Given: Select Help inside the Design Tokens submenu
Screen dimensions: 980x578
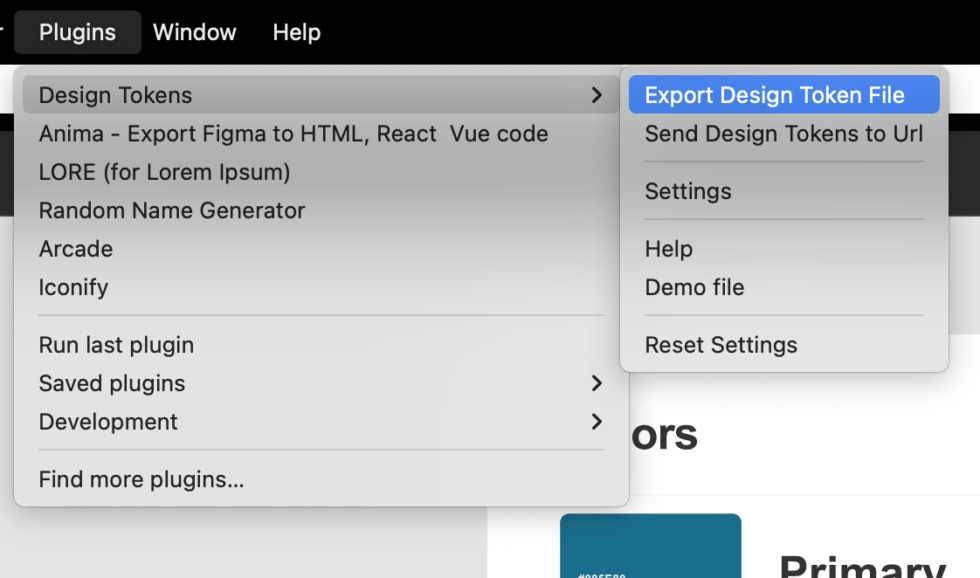Looking at the screenshot, I should (x=668, y=249).
